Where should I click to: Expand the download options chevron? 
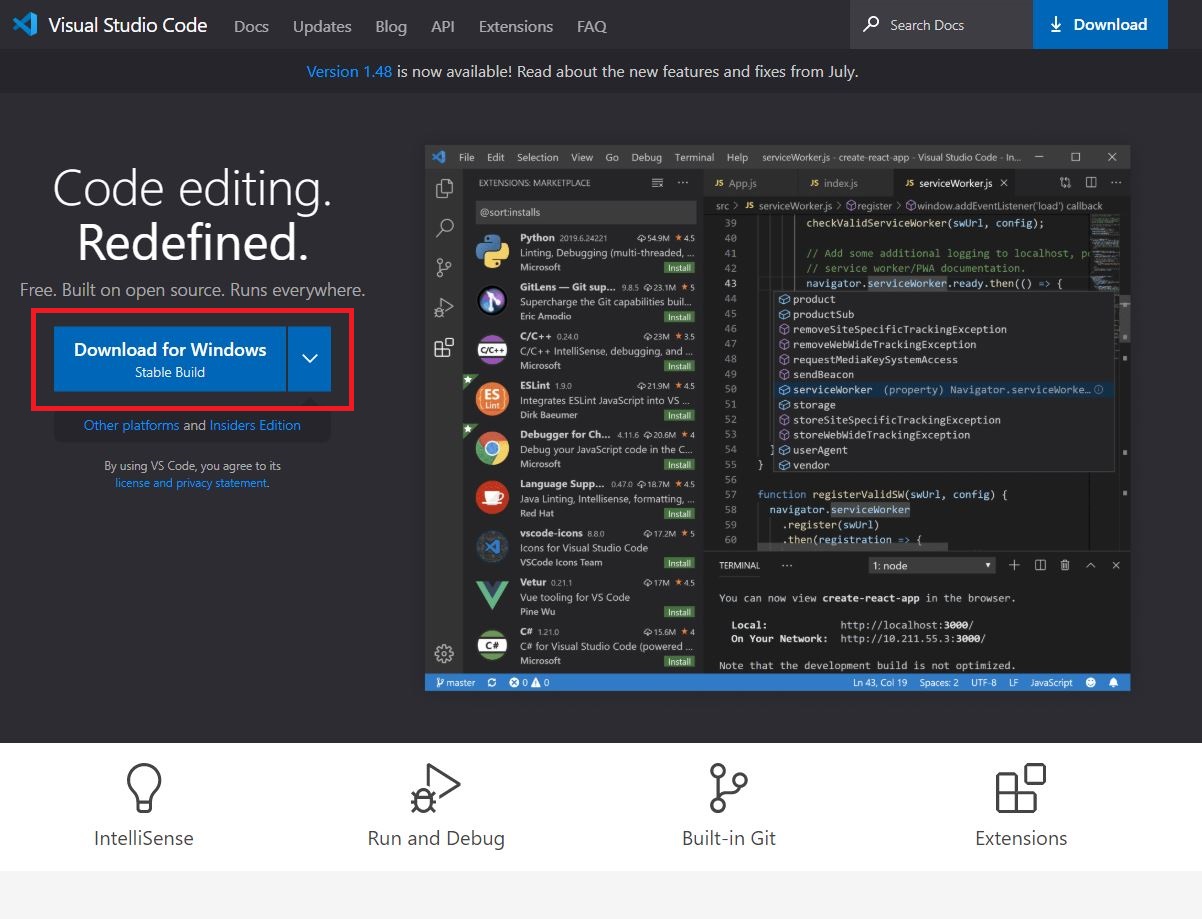click(x=309, y=359)
